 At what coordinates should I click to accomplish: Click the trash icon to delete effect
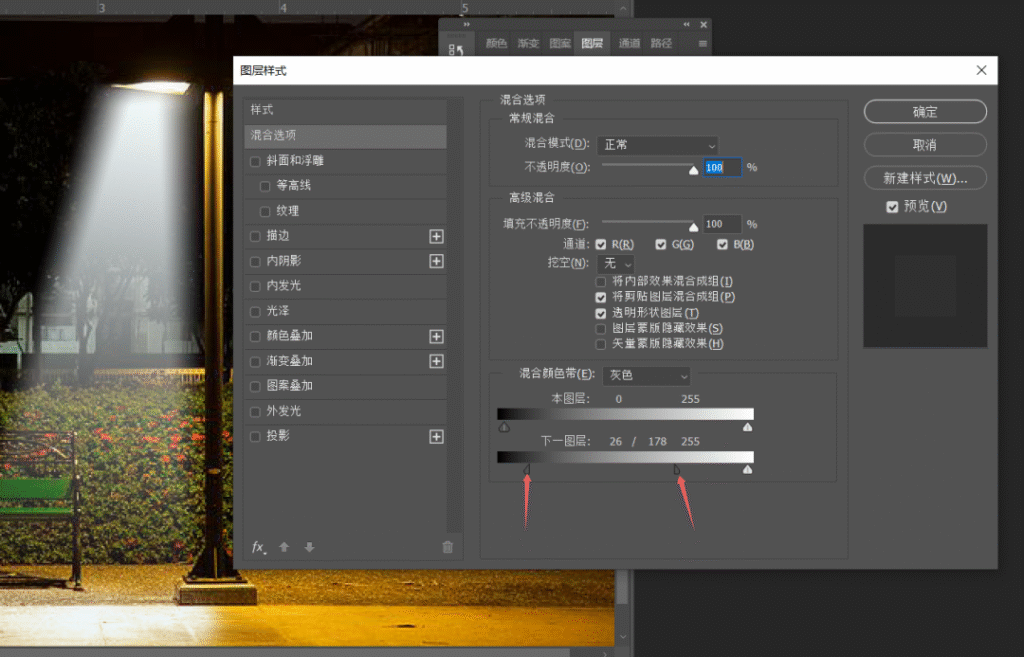447,547
